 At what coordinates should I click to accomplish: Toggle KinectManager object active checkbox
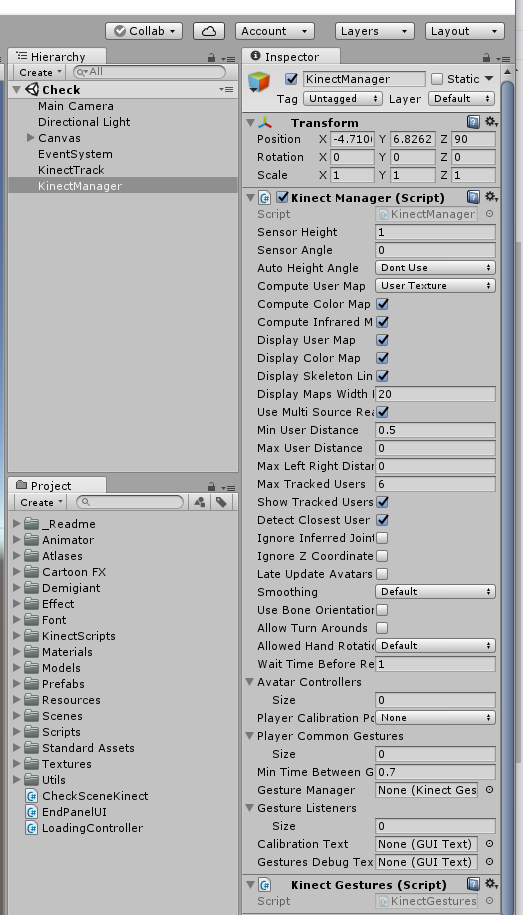(x=291, y=79)
